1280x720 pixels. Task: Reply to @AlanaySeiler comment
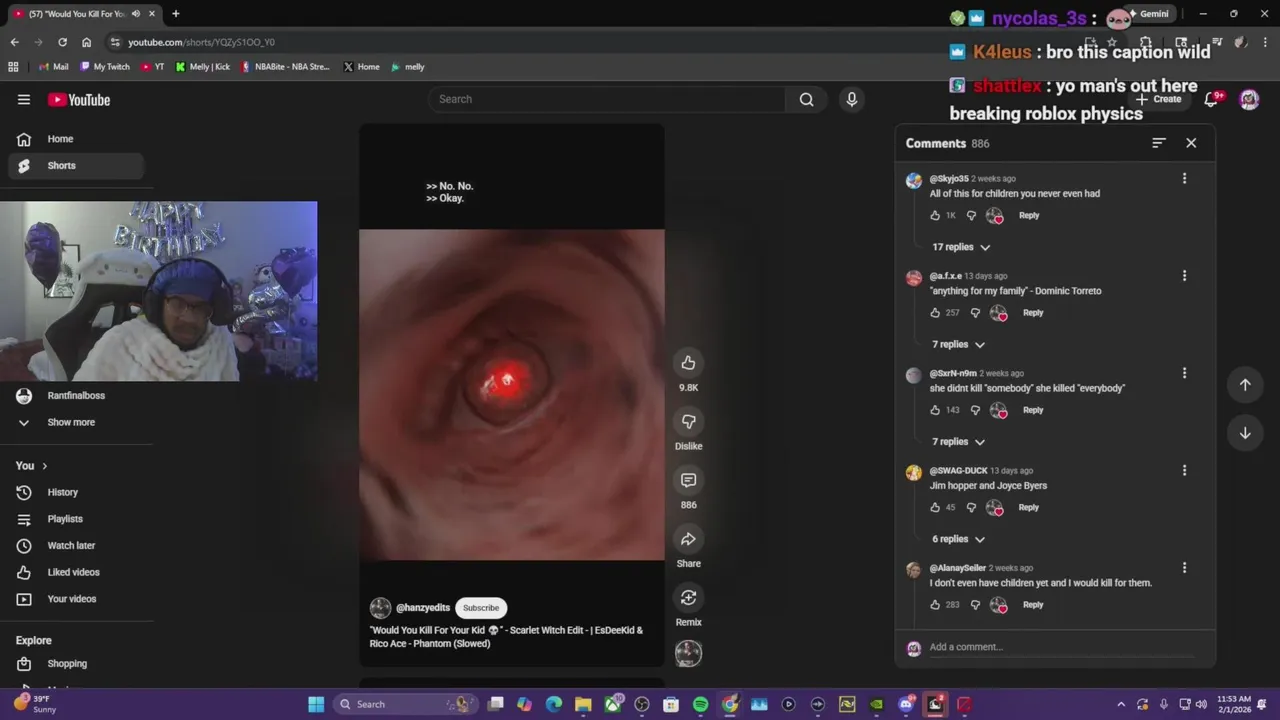tap(1033, 605)
